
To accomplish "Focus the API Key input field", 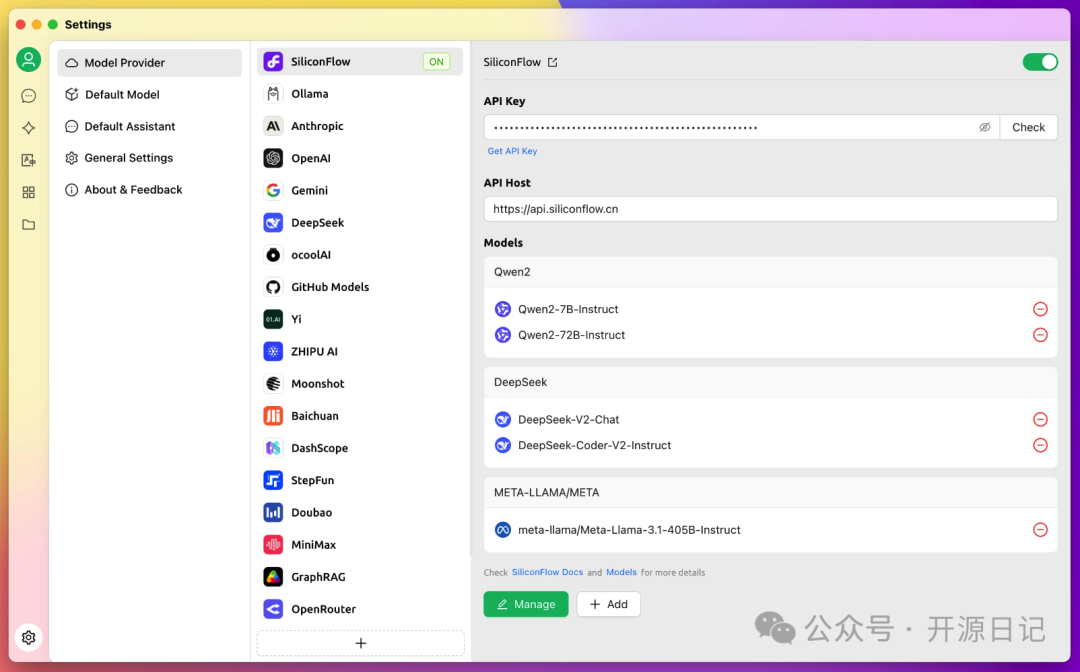I will [x=741, y=127].
